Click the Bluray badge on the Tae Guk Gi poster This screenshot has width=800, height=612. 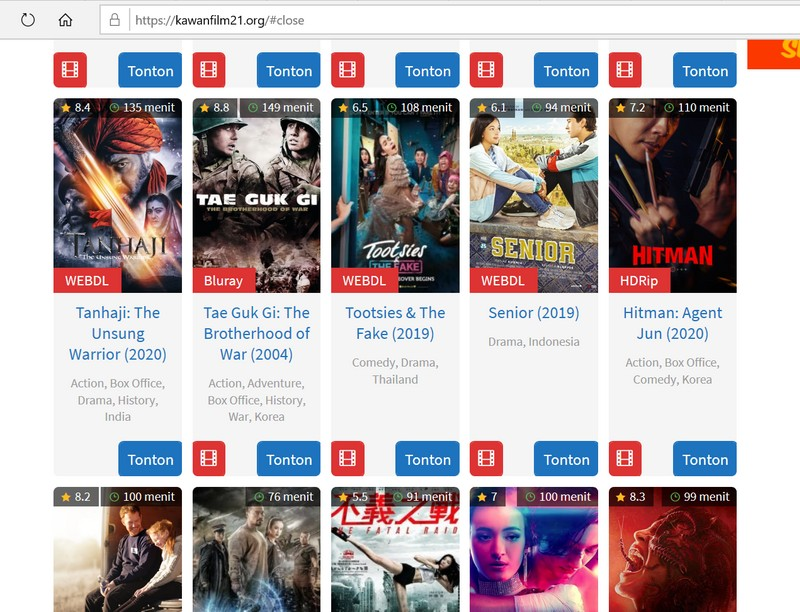coord(223,280)
